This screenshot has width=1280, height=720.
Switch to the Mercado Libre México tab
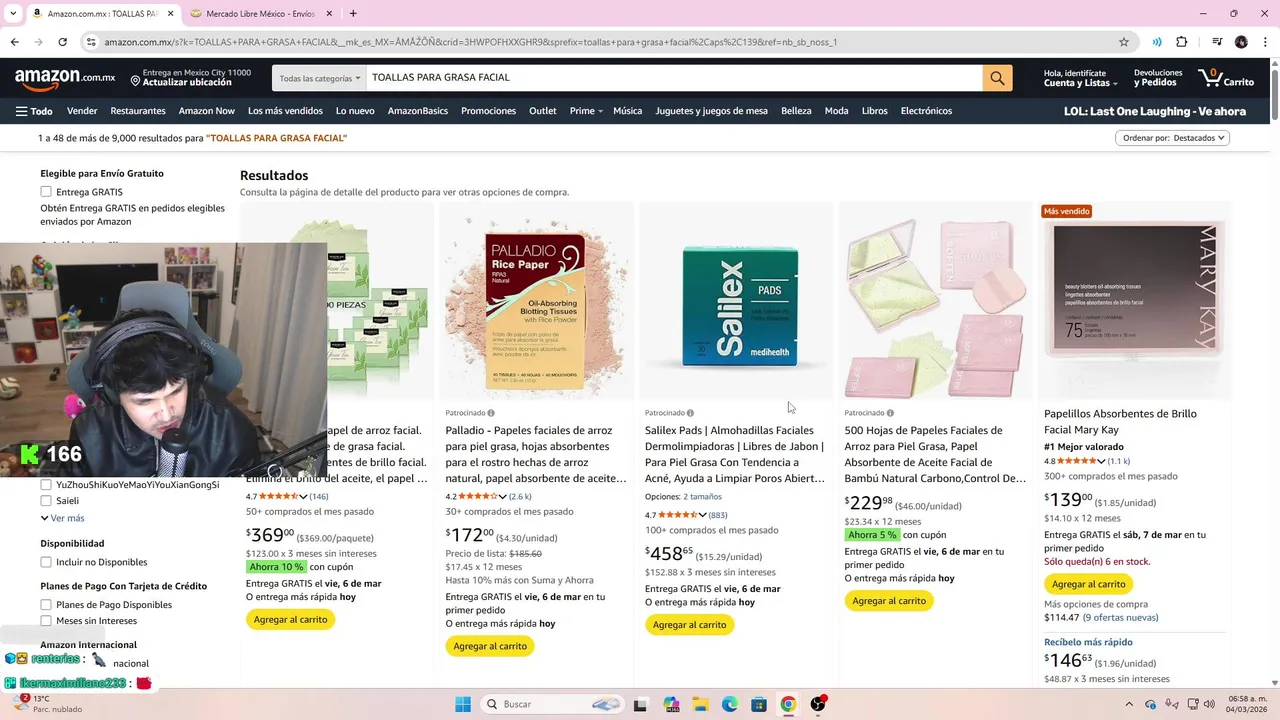point(260,14)
